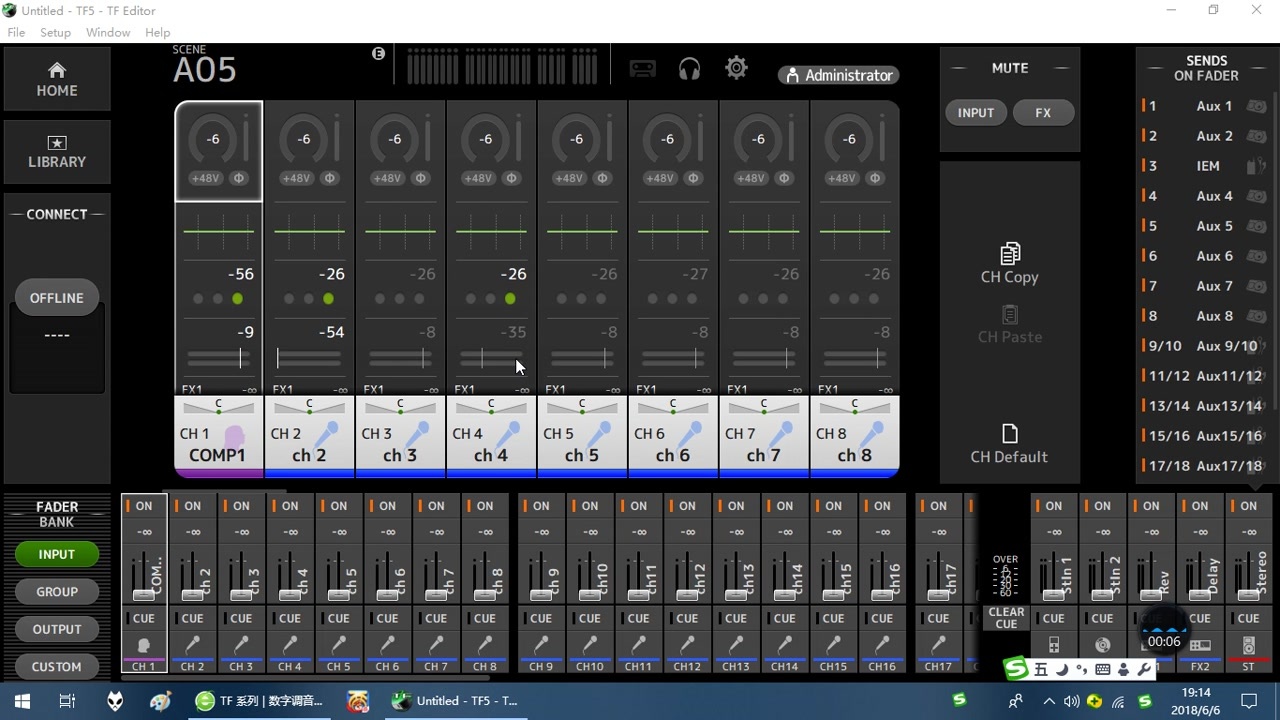
Task: Click the IEM send icon
Action: point(1256,166)
